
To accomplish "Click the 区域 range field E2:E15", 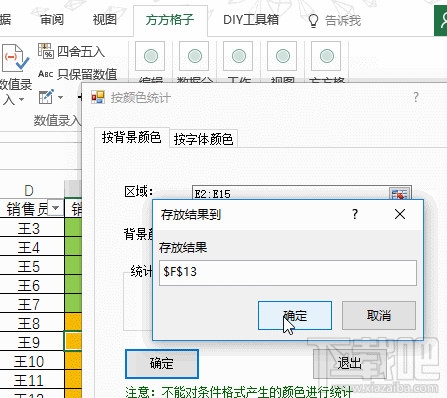I will pyautogui.click(x=290, y=194).
